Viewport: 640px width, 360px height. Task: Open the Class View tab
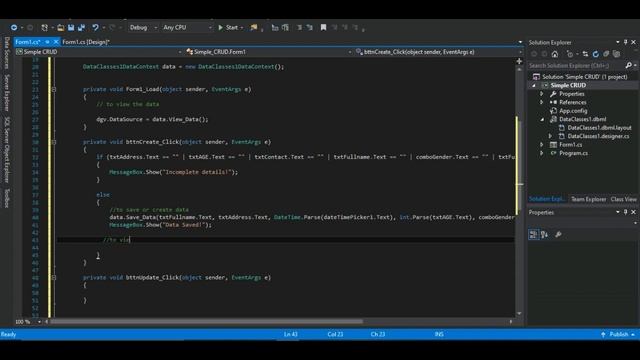[623, 199]
